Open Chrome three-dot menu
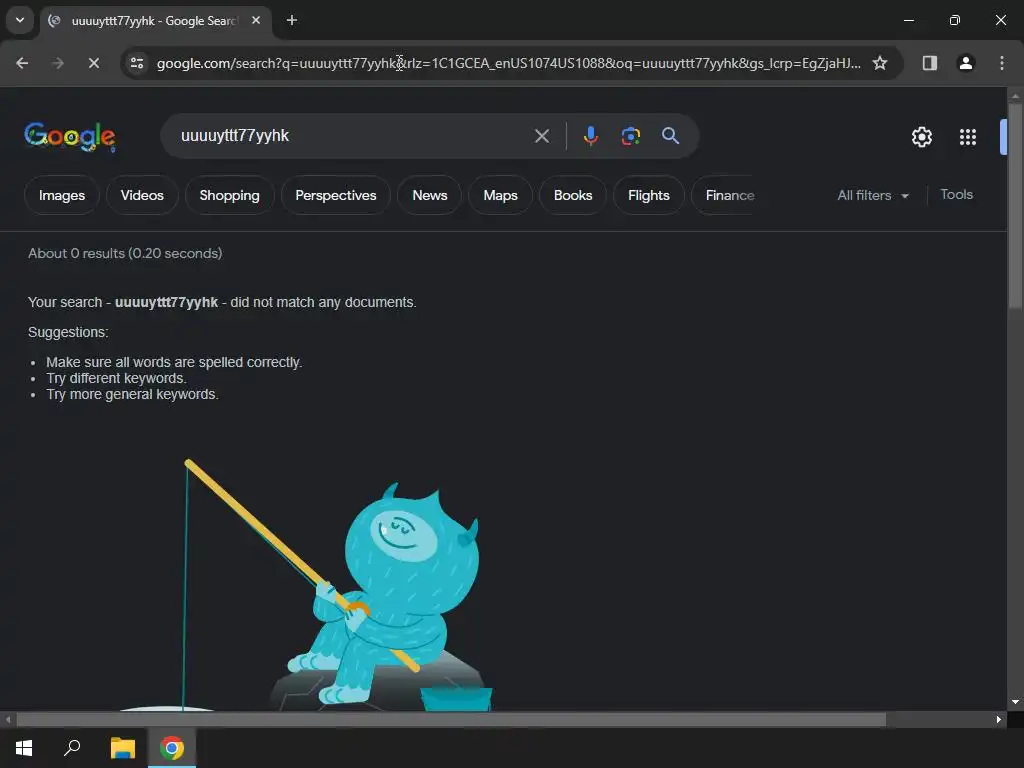The width and height of the screenshot is (1024, 768). tap(1001, 63)
